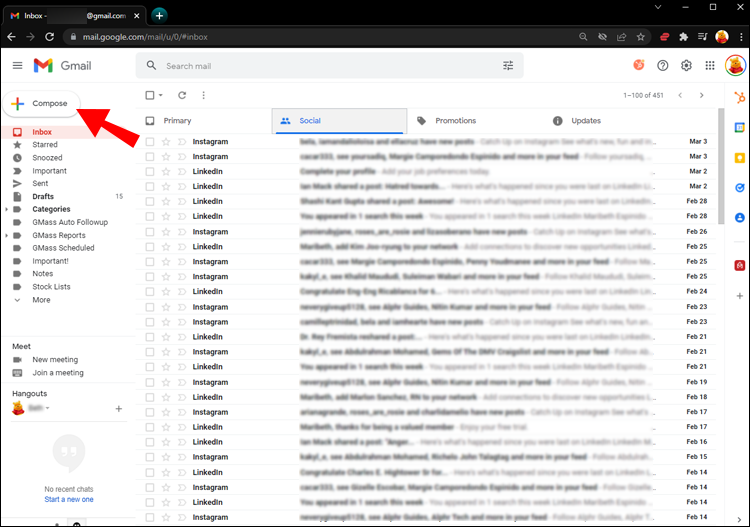The image size is (750, 527).
Task: Mark first LinkedIn Mar 2 email important
Action: pyautogui.click(x=182, y=171)
